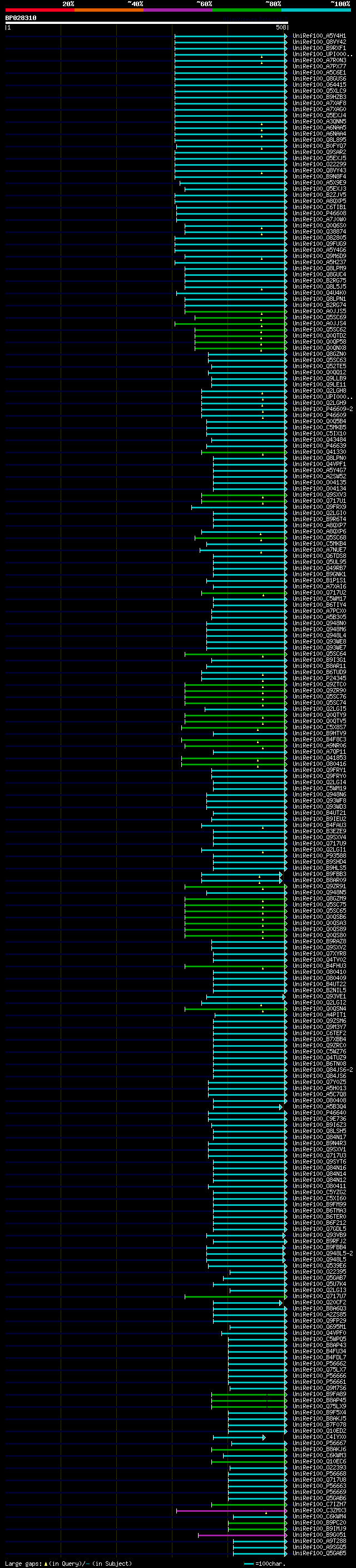356x1568 pixels.
Task: Select the hit label UniRef100_A5H237
Action: click(319, 263)
